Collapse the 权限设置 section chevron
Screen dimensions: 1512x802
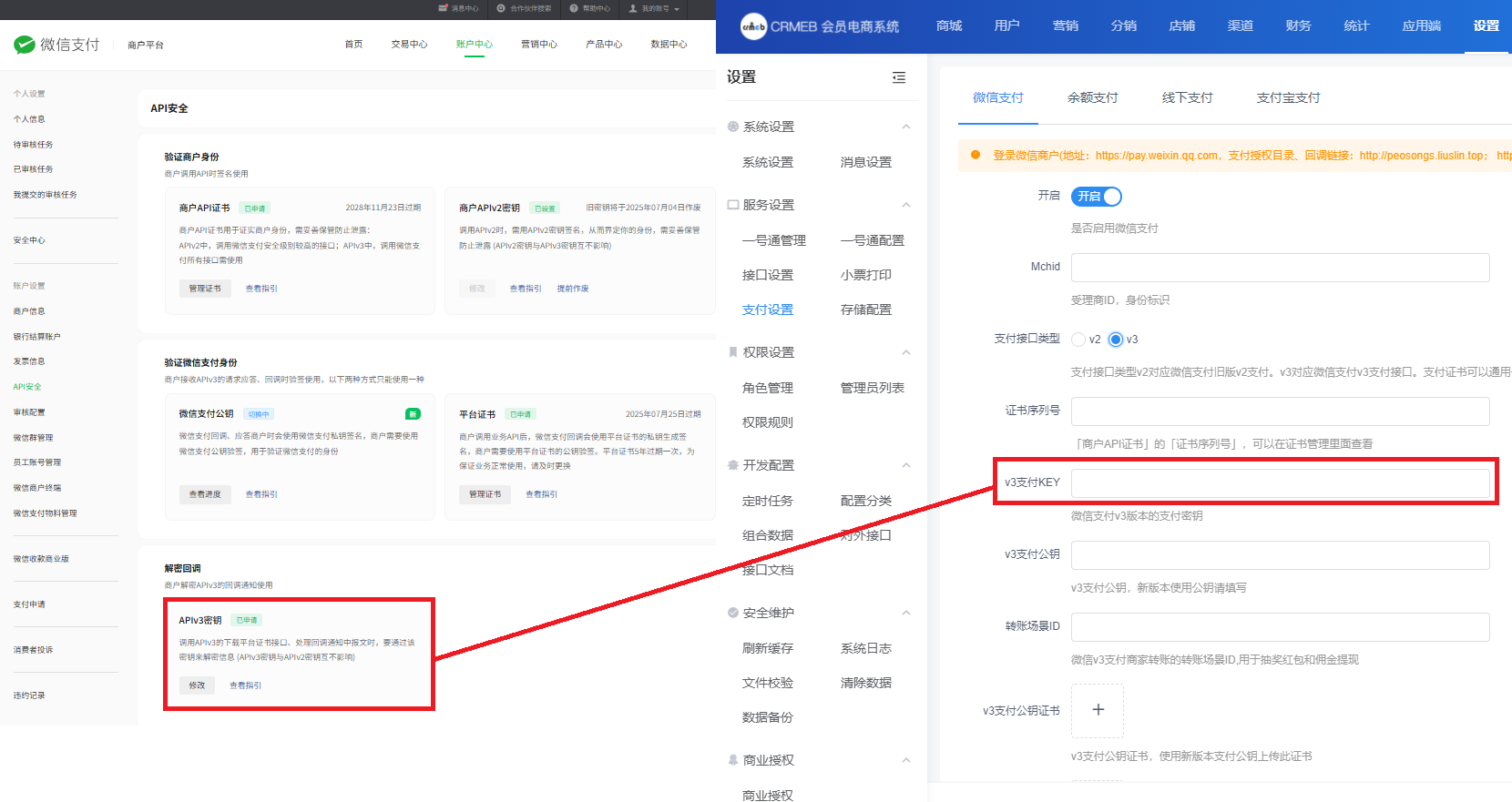tap(906, 352)
